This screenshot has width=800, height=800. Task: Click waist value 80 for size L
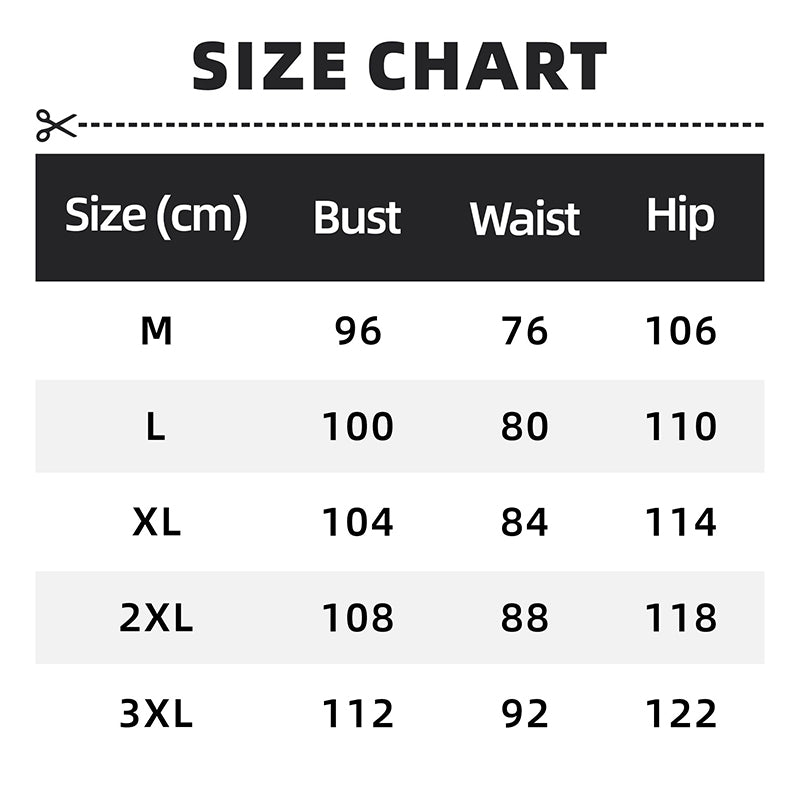pos(525,427)
